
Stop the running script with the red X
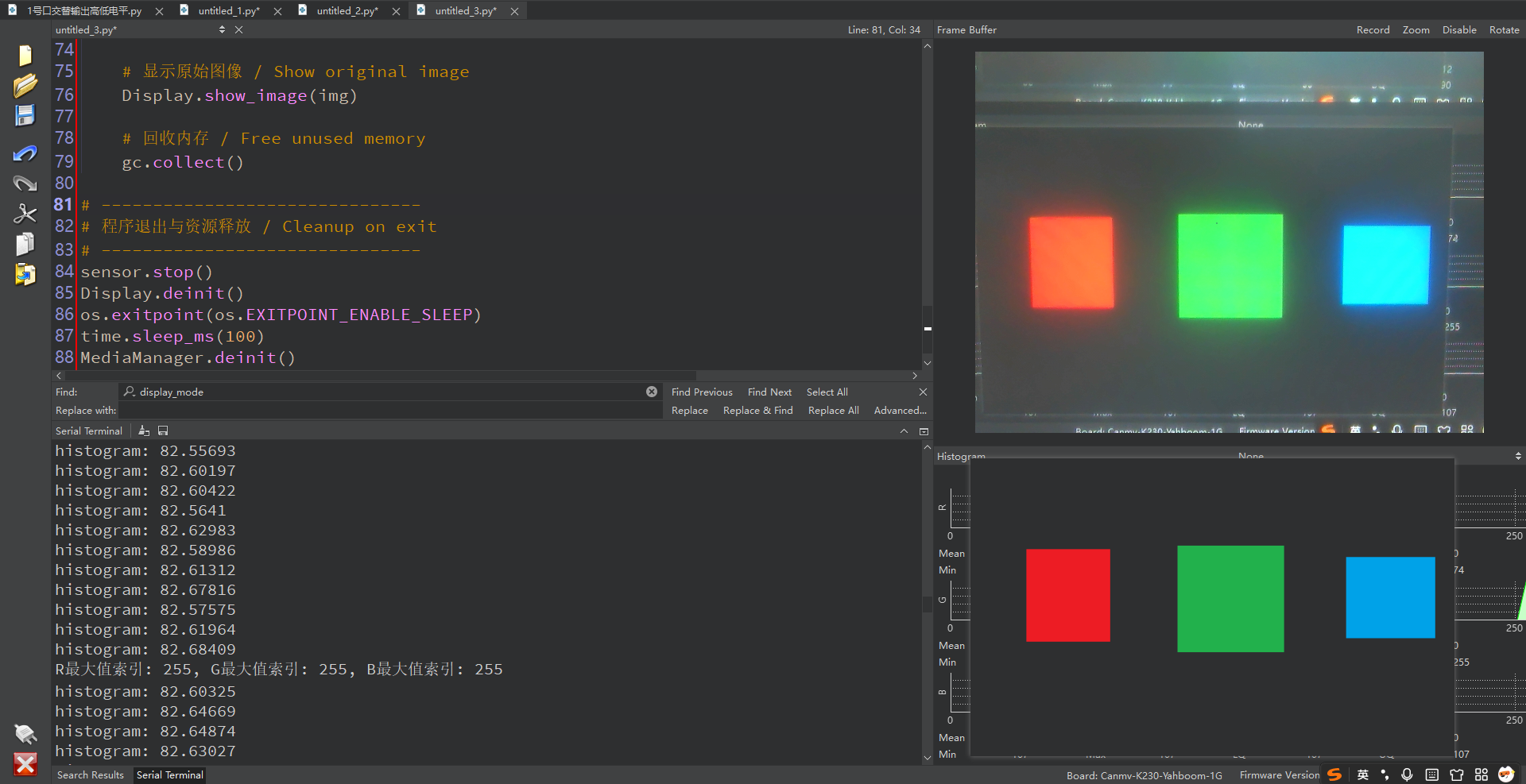pyautogui.click(x=25, y=764)
